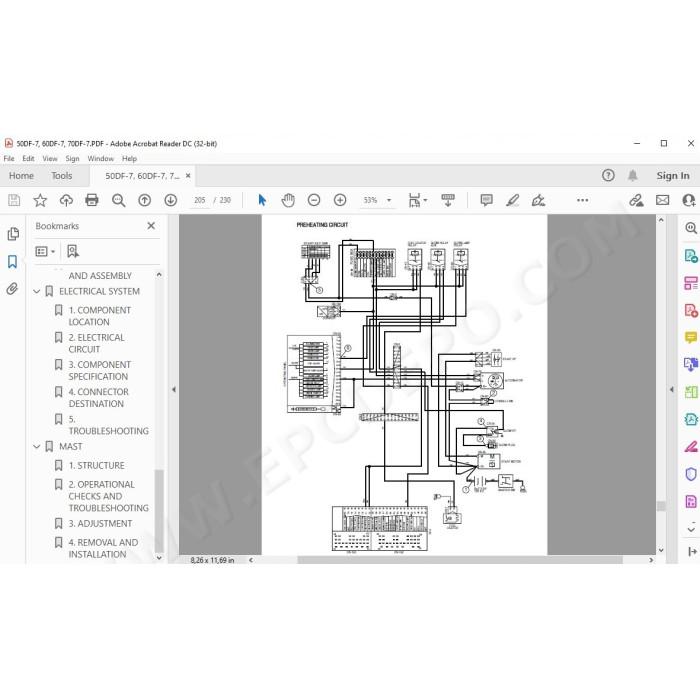The width and height of the screenshot is (700, 700).
Task: Open the yellow Comment tool in right pane
Action: coord(691,338)
